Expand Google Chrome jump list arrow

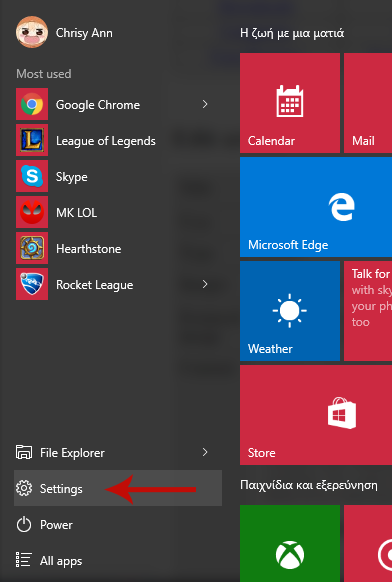tap(205, 104)
